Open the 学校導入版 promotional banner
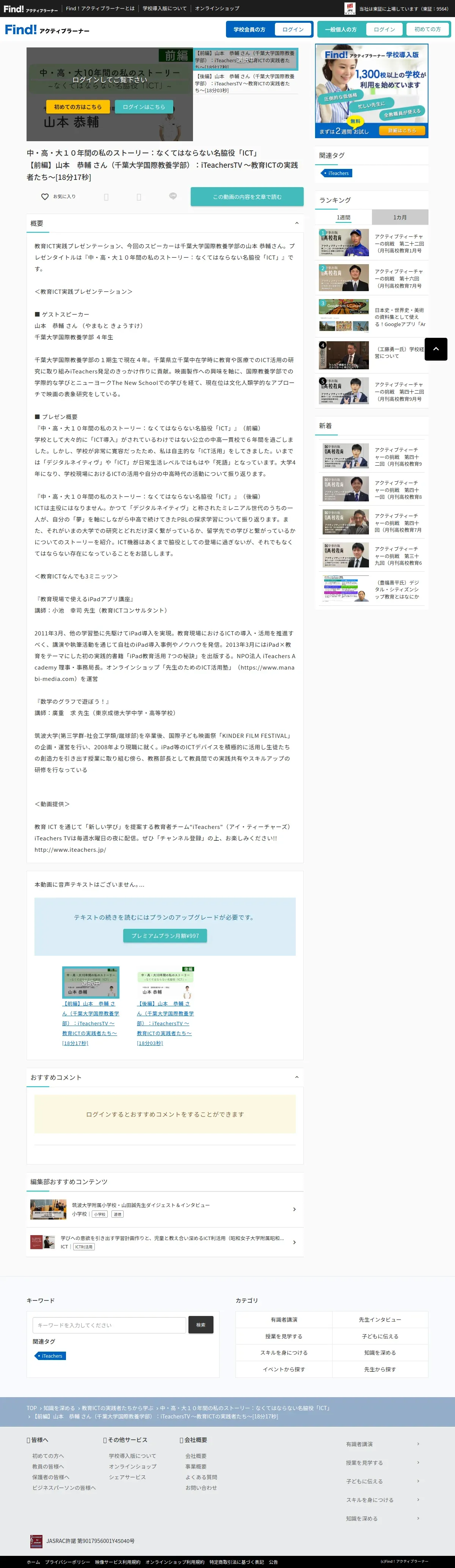 coord(372,91)
